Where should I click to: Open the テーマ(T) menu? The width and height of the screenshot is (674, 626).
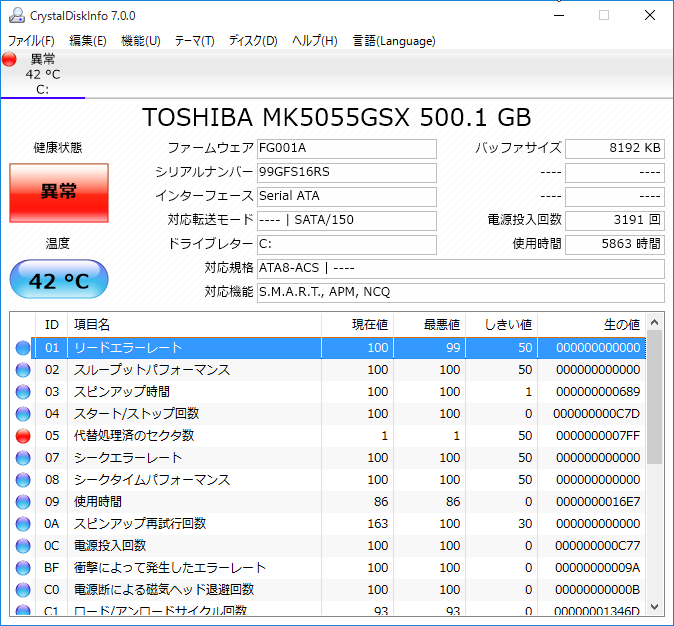pyautogui.click(x=194, y=41)
